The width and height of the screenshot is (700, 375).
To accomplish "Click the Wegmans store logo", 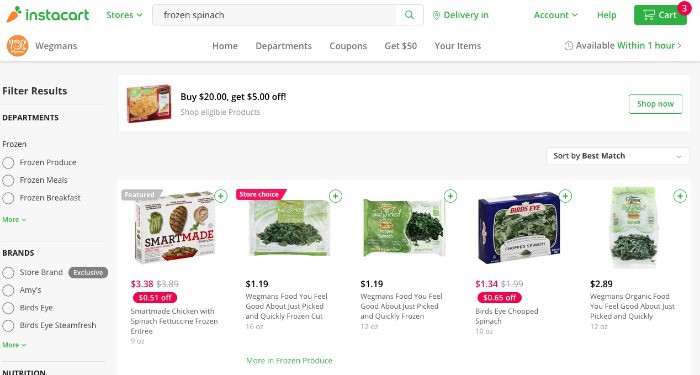I will (x=17, y=46).
